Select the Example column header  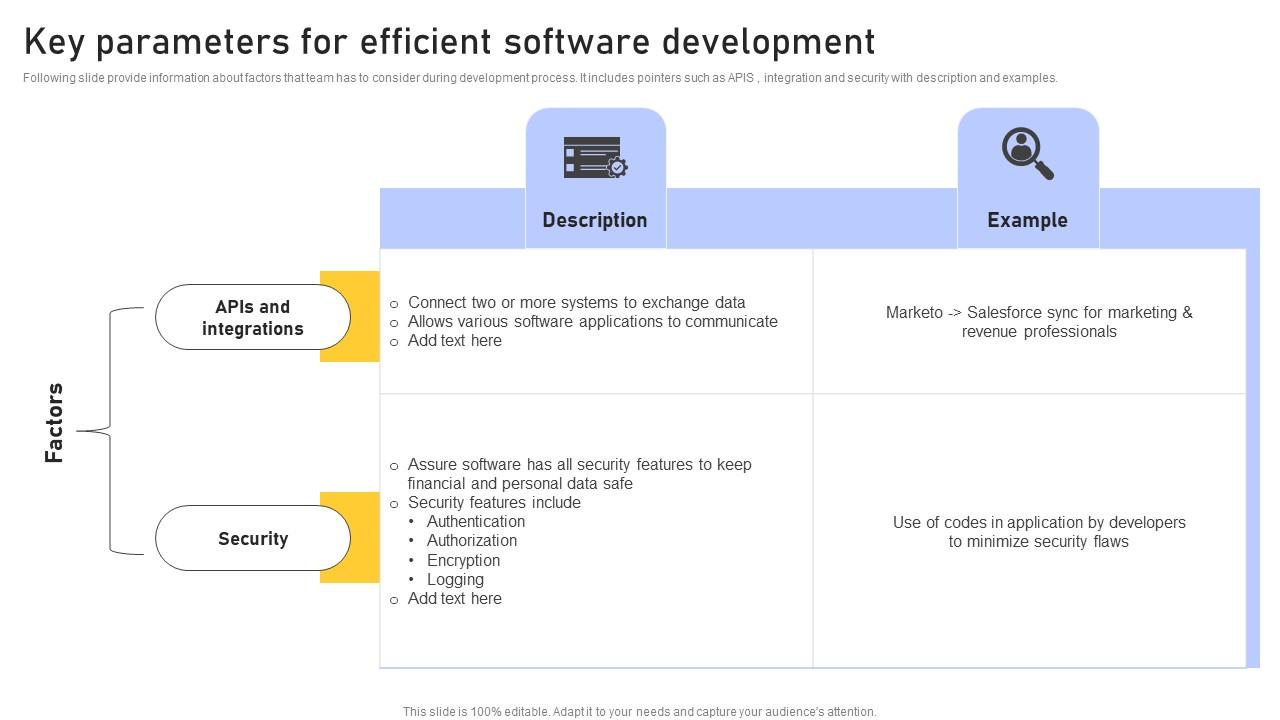[x=1027, y=220]
